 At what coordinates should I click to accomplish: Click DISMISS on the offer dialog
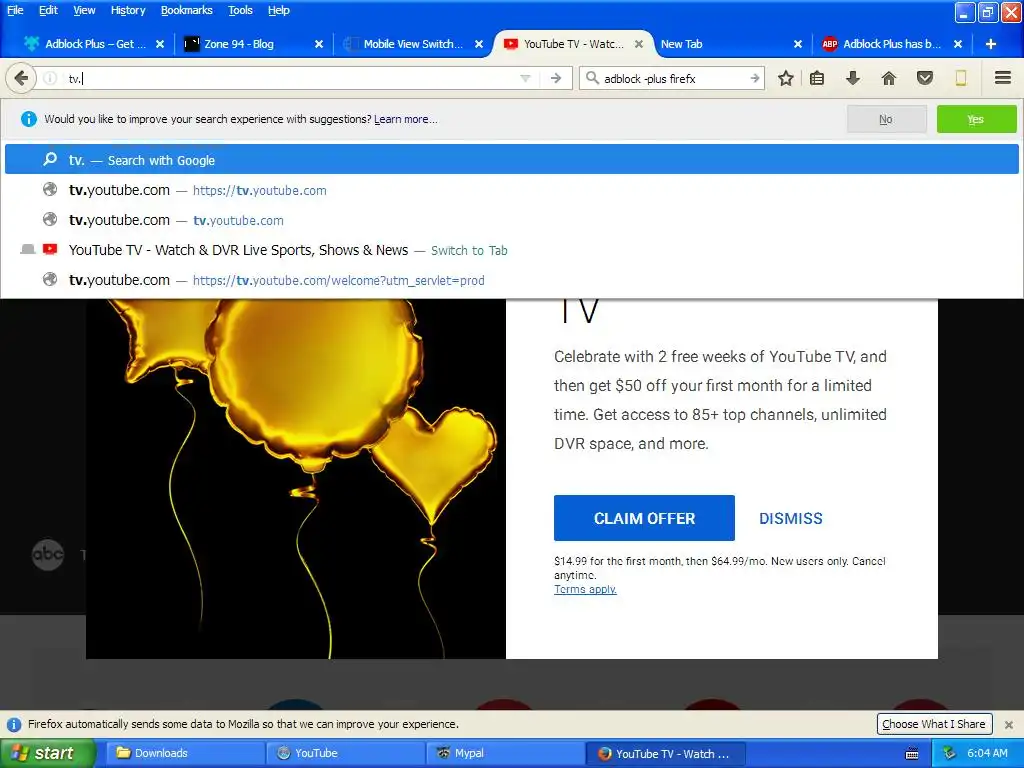tap(790, 519)
